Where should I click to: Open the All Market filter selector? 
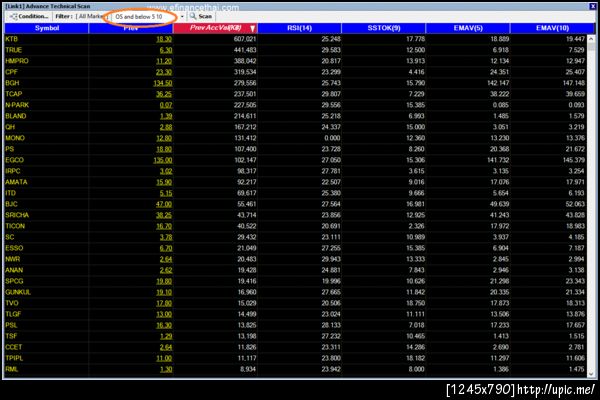pyautogui.click(x=90, y=16)
